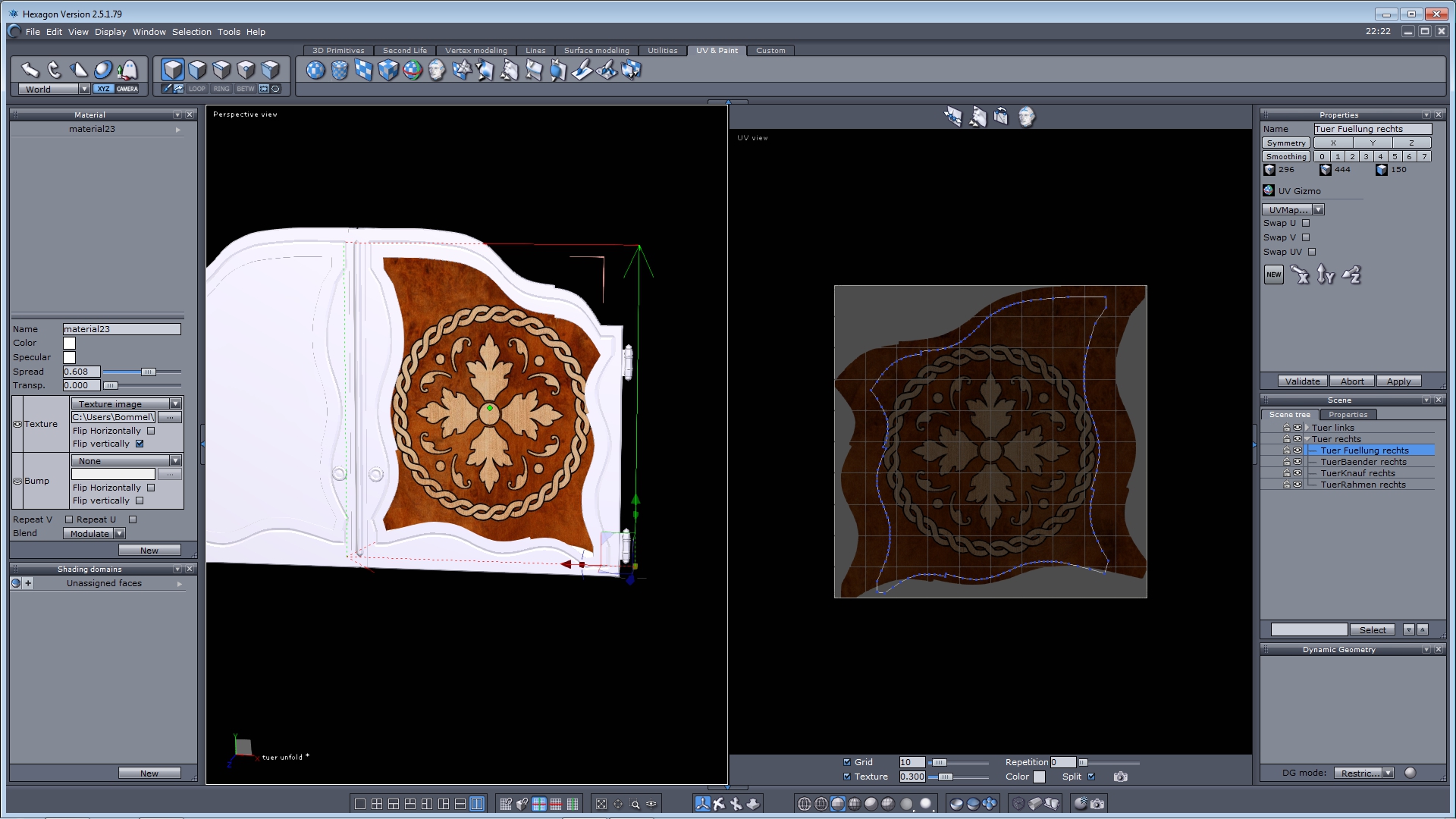Click the flip UV Y icon
Screen dimensions: 1456x819
pyautogui.click(x=1326, y=275)
